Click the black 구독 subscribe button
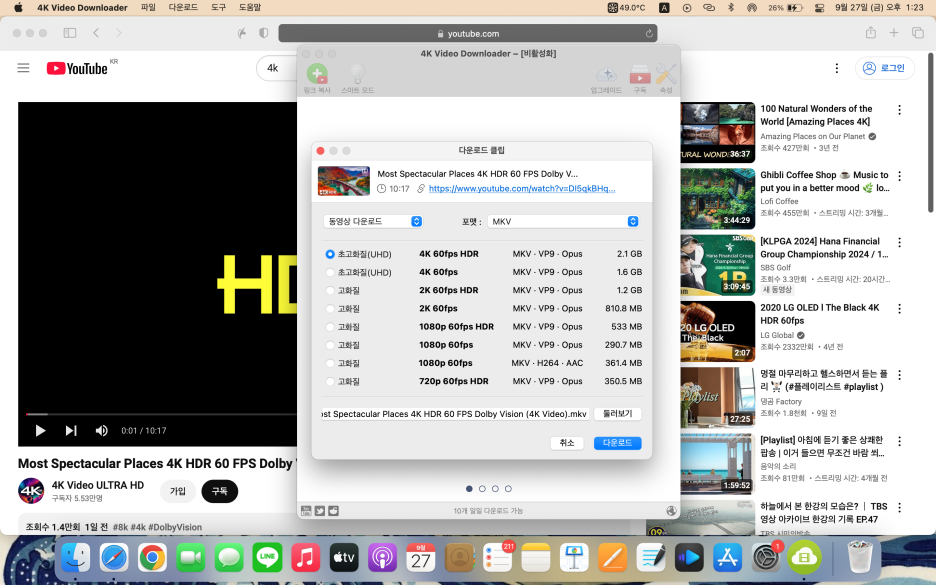This screenshot has height=585, width=936. pos(220,491)
